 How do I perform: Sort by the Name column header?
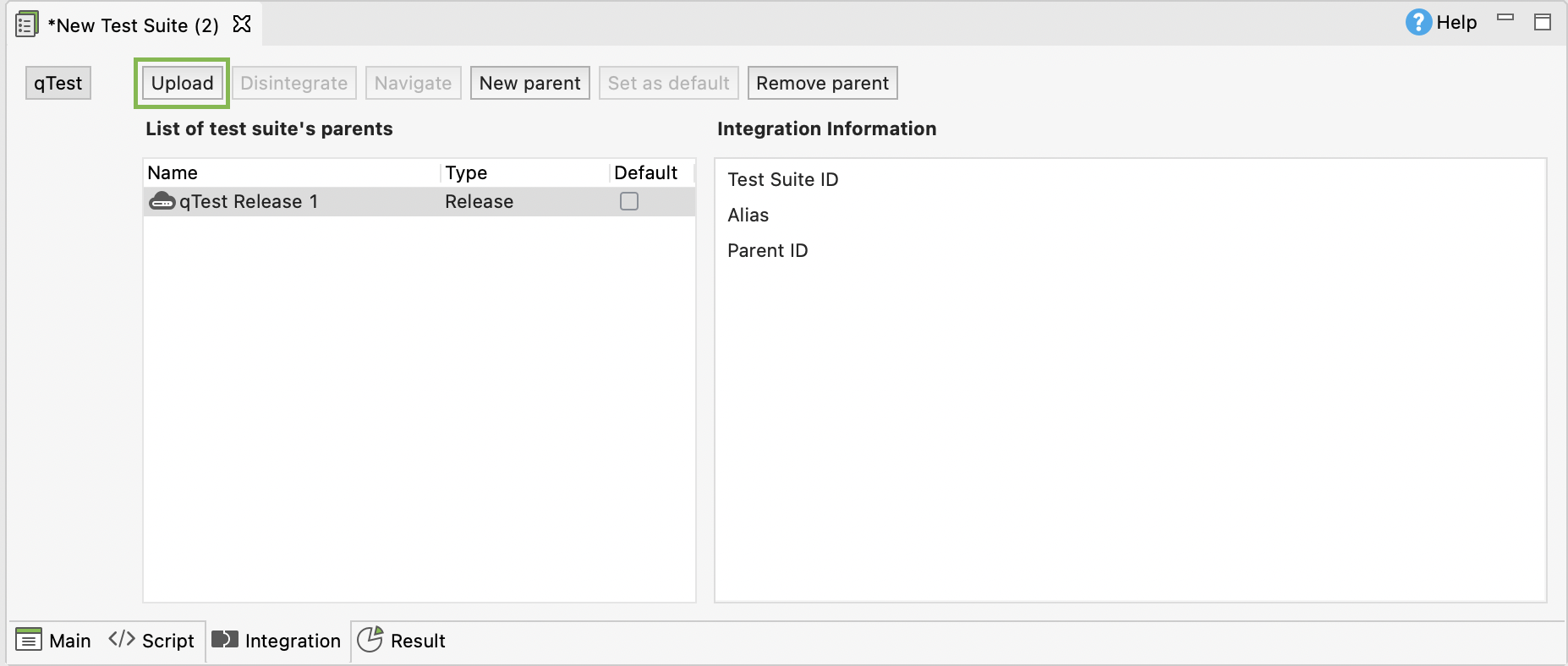point(173,173)
